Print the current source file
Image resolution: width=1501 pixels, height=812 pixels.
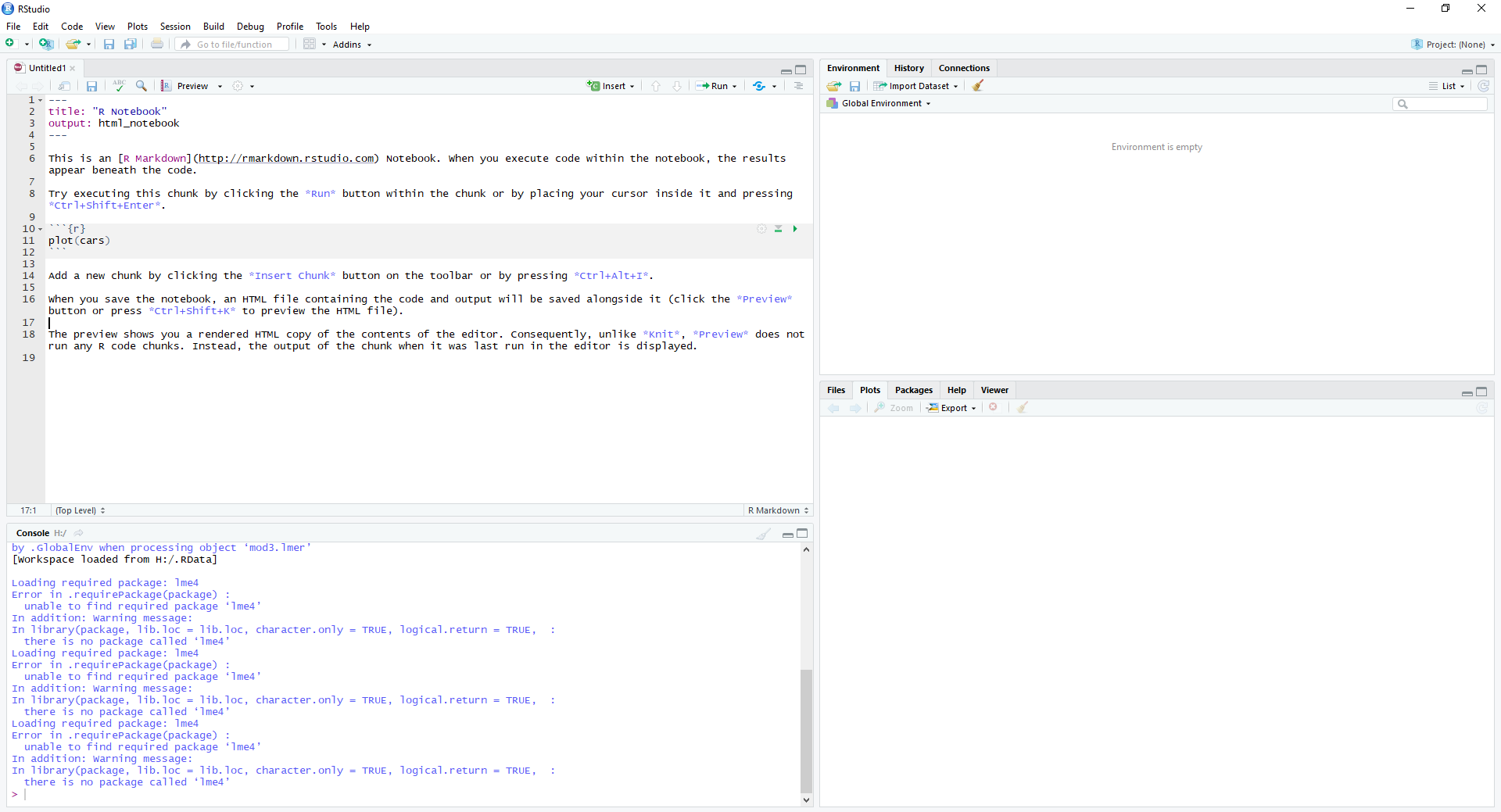tap(157, 44)
